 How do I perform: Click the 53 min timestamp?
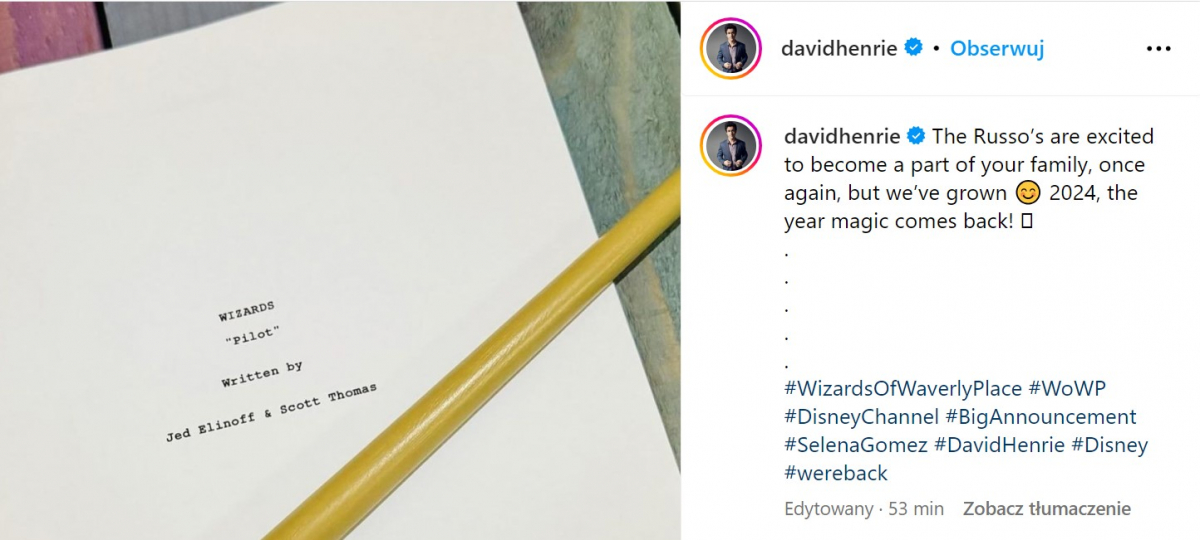tap(916, 509)
